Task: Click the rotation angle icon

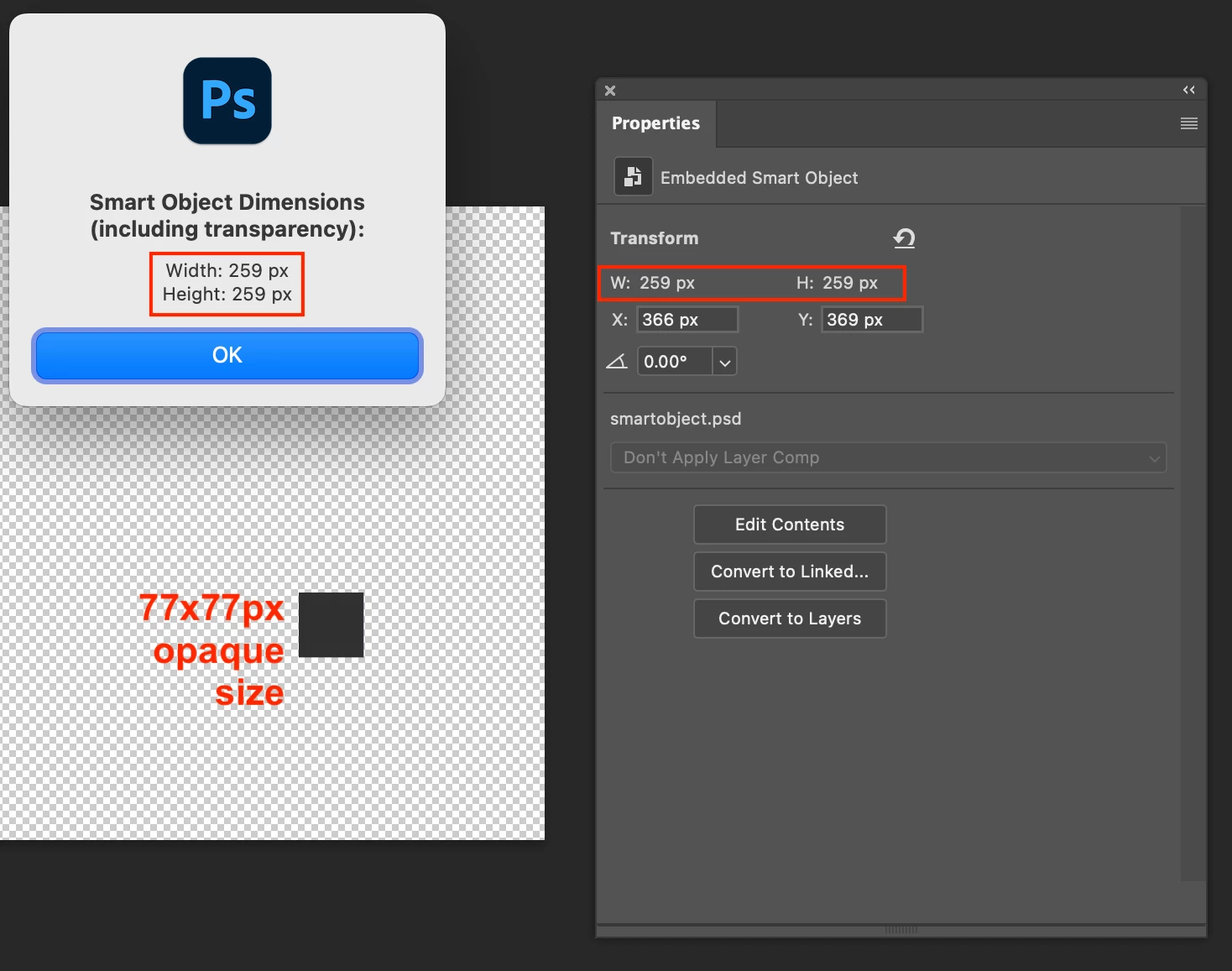Action: pyautogui.click(x=617, y=362)
